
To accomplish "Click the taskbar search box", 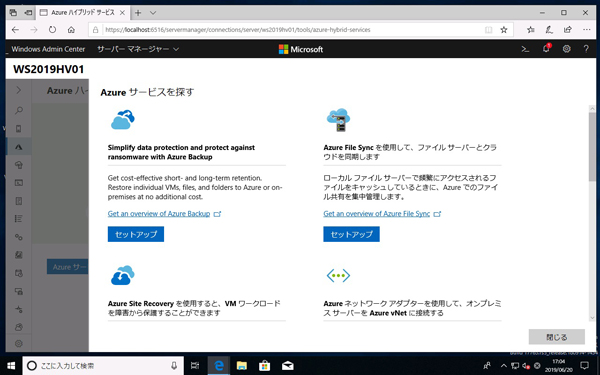I will click(103, 366).
